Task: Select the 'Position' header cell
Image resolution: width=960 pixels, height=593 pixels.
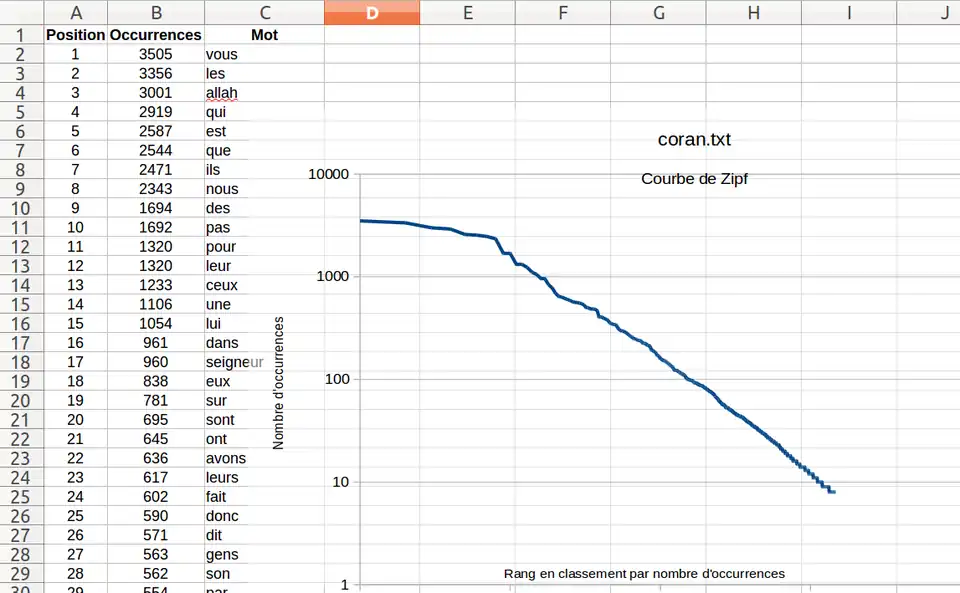Action: pyautogui.click(x=75, y=34)
